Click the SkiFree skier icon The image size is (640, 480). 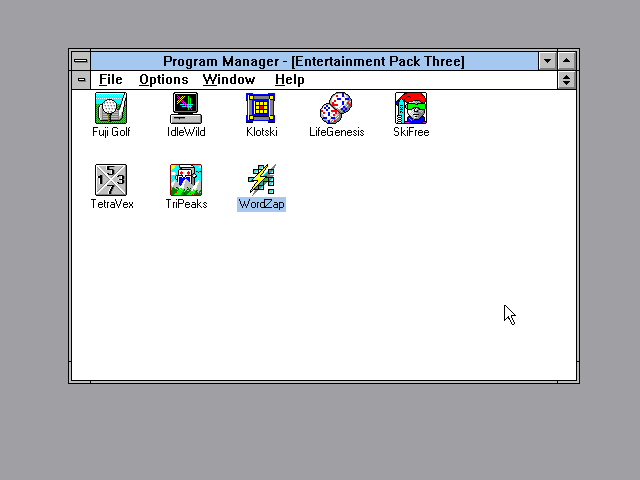pos(411,108)
